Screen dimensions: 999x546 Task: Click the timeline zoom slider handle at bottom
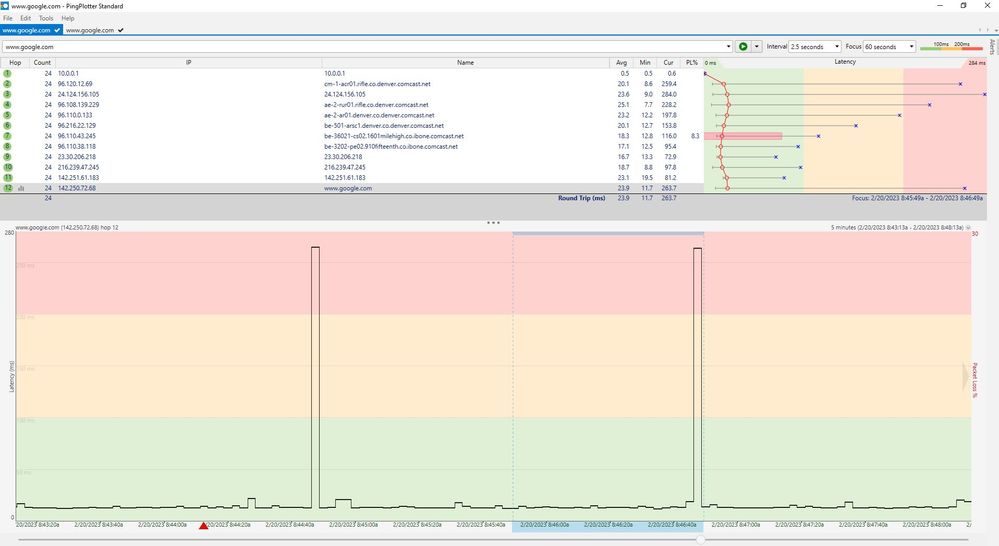[x=700, y=540]
